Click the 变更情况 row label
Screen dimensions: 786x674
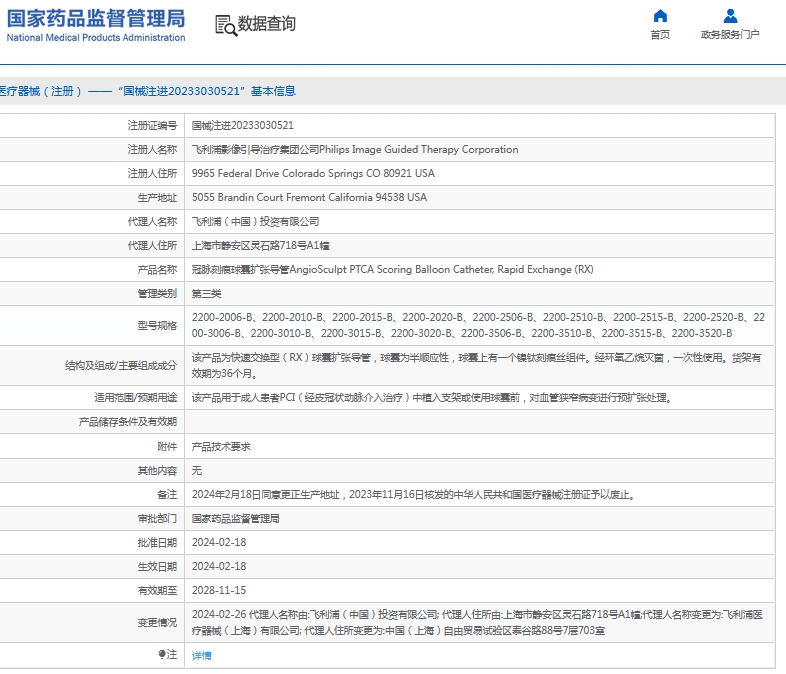(x=157, y=623)
